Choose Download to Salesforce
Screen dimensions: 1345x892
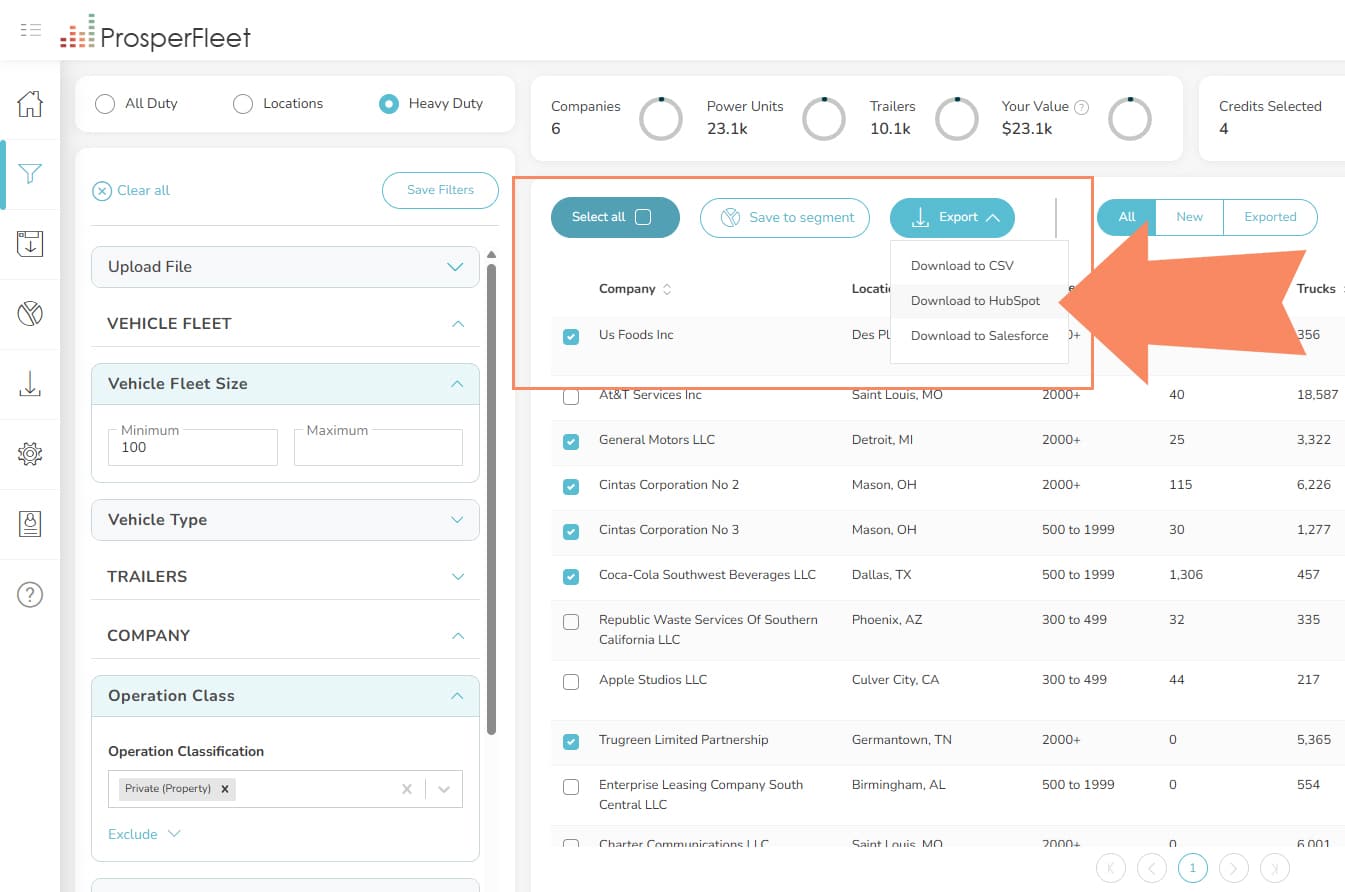pos(979,336)
